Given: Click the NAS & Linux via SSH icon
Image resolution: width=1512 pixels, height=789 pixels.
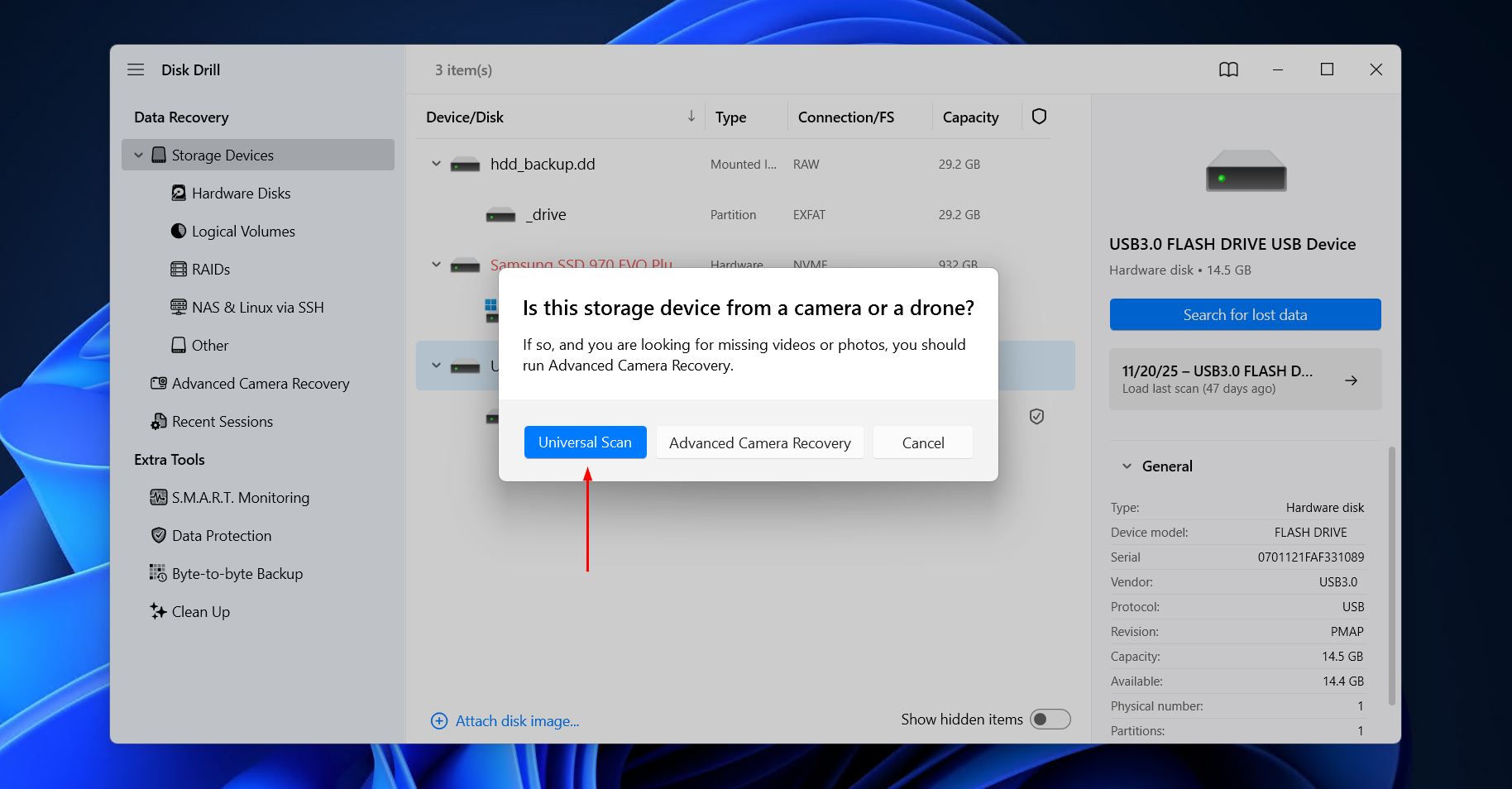Looking at the screenshot, I should pyautogui.click(x=179, y=307).
